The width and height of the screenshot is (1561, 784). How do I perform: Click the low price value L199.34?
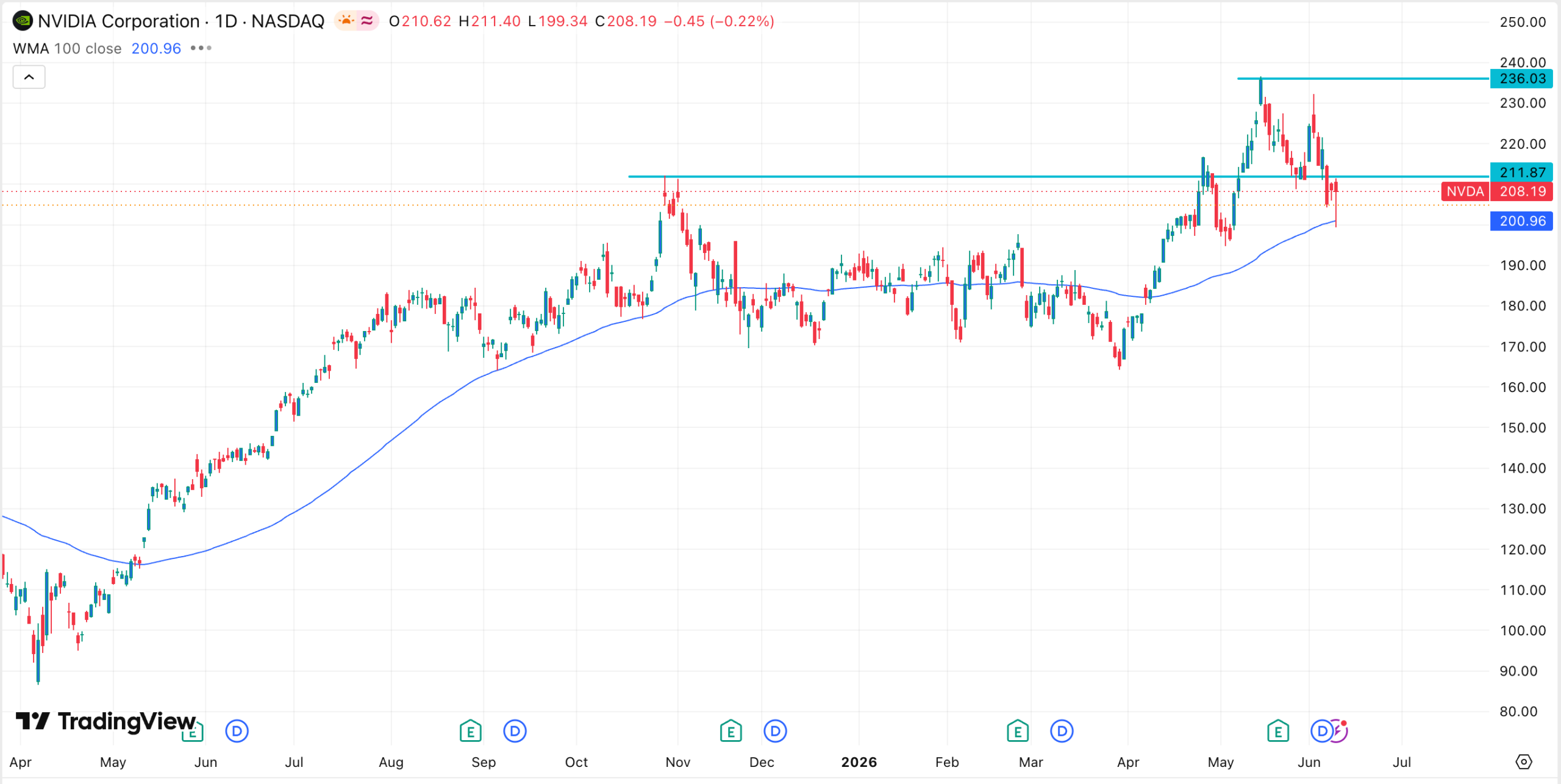tap(557, 21)
